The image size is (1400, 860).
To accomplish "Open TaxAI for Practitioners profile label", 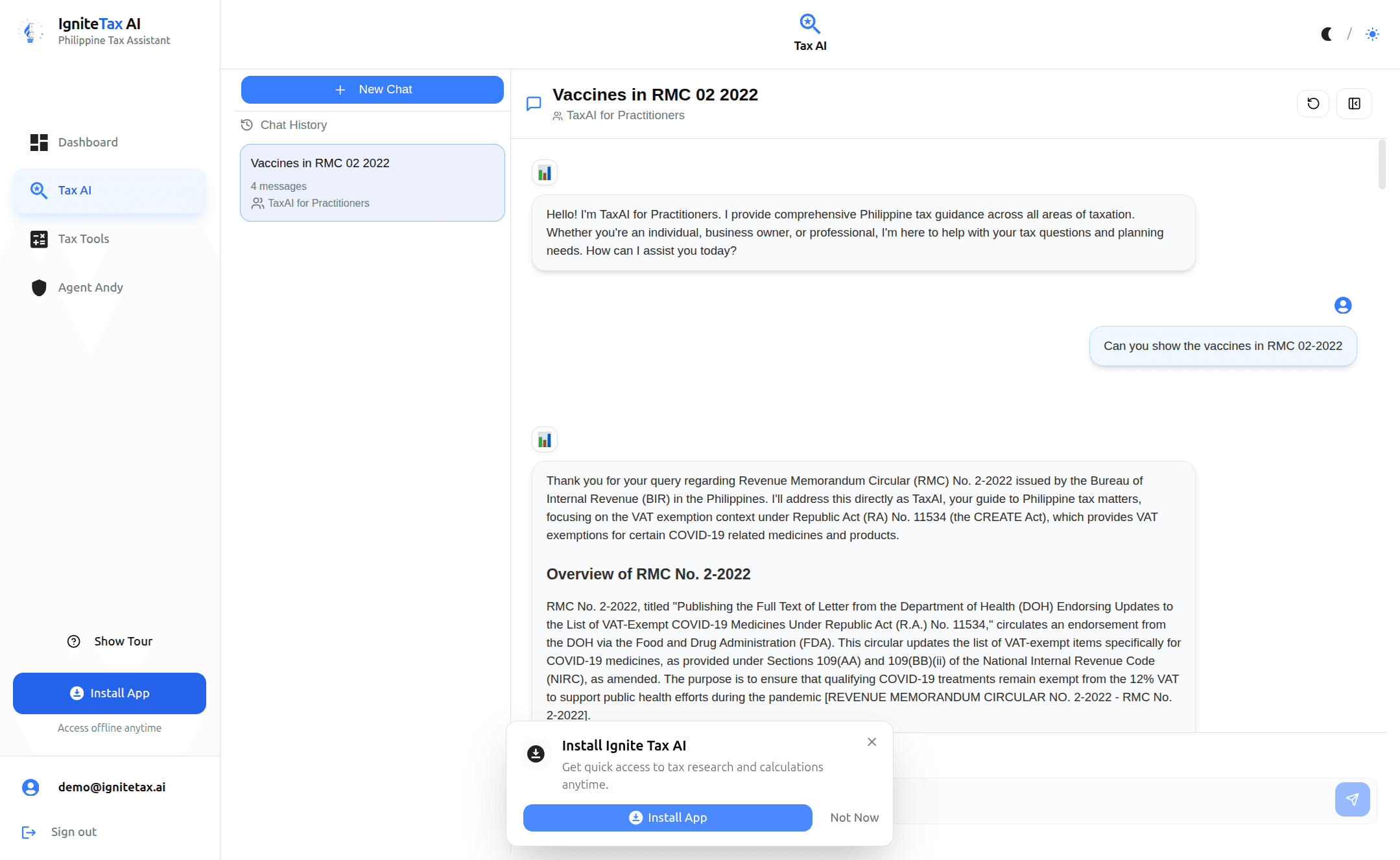I will [x=625, y=115].
